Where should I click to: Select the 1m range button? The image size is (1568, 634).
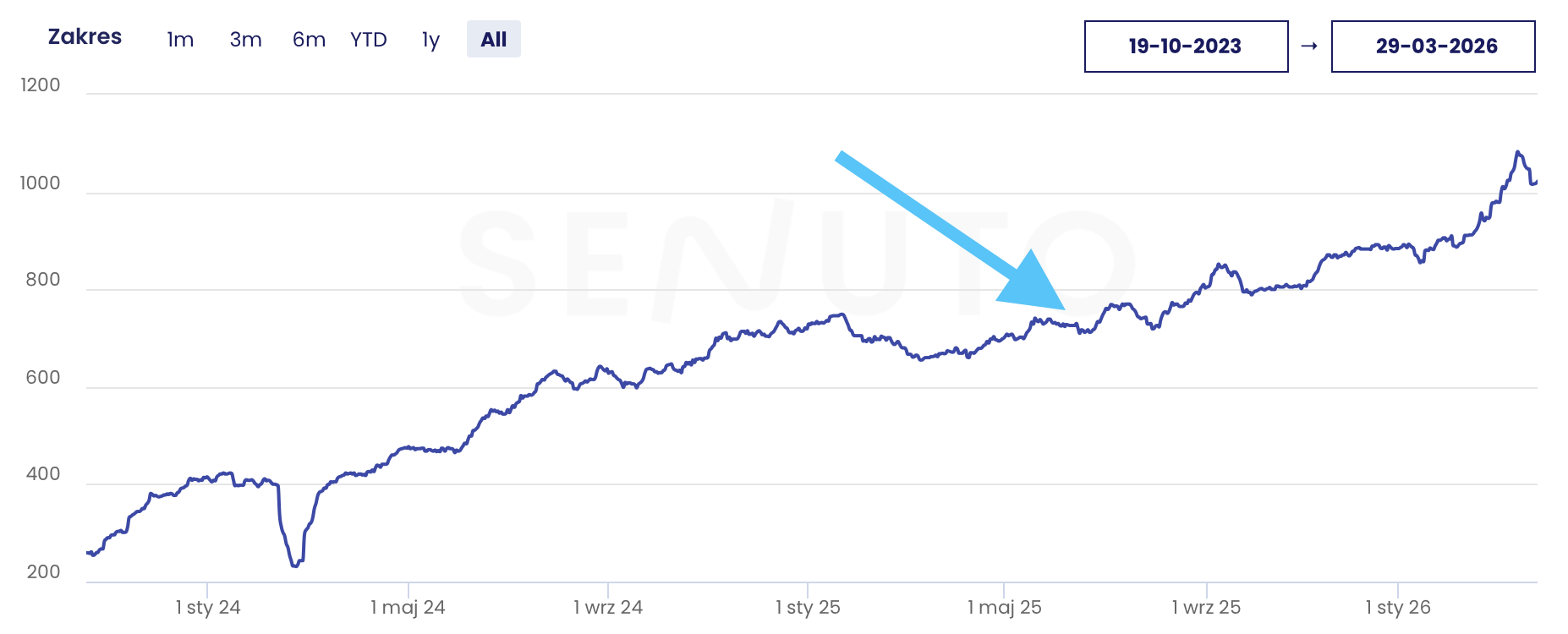(180, 40)
